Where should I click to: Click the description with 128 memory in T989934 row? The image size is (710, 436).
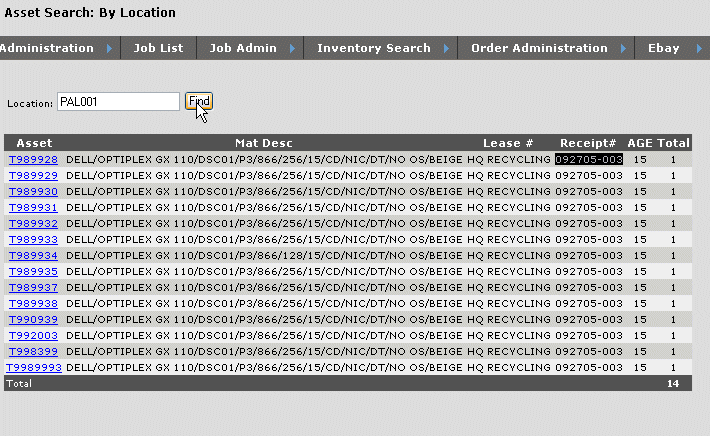(x=263, y=255)
